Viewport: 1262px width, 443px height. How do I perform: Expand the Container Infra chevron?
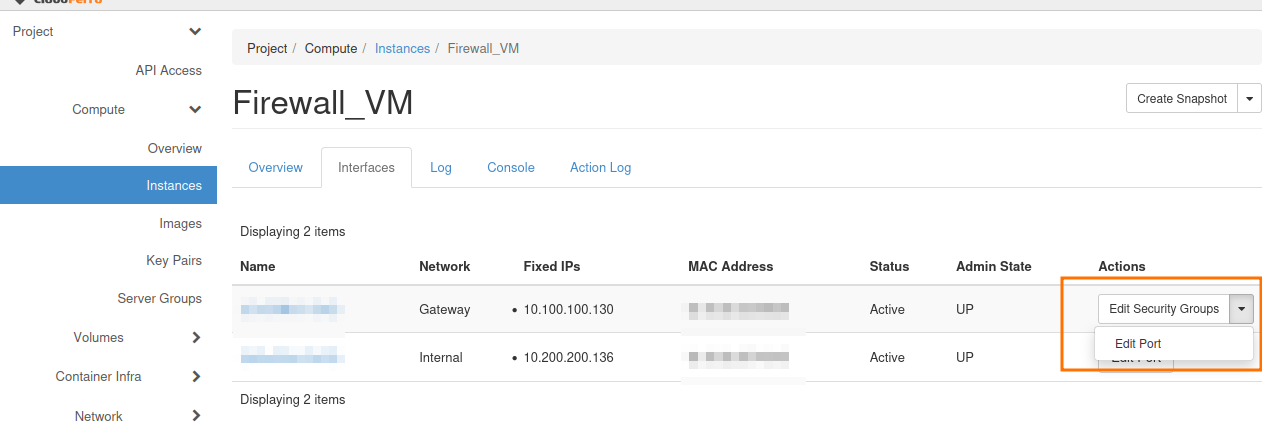196,377
